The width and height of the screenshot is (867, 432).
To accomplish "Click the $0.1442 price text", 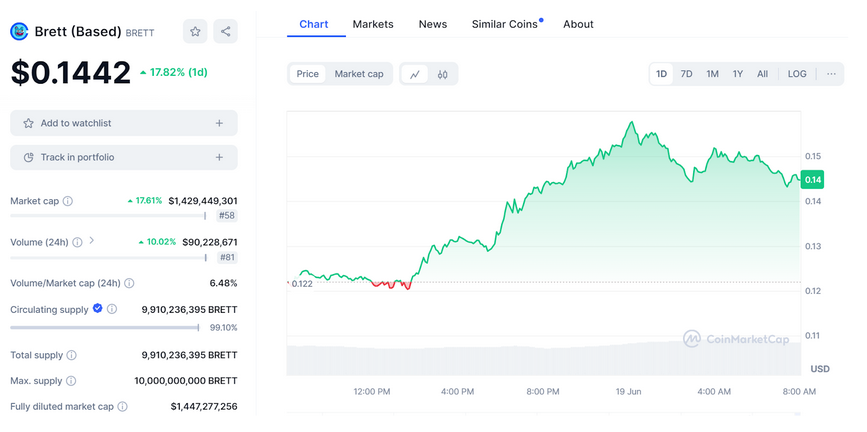I will tap(71, 72).
